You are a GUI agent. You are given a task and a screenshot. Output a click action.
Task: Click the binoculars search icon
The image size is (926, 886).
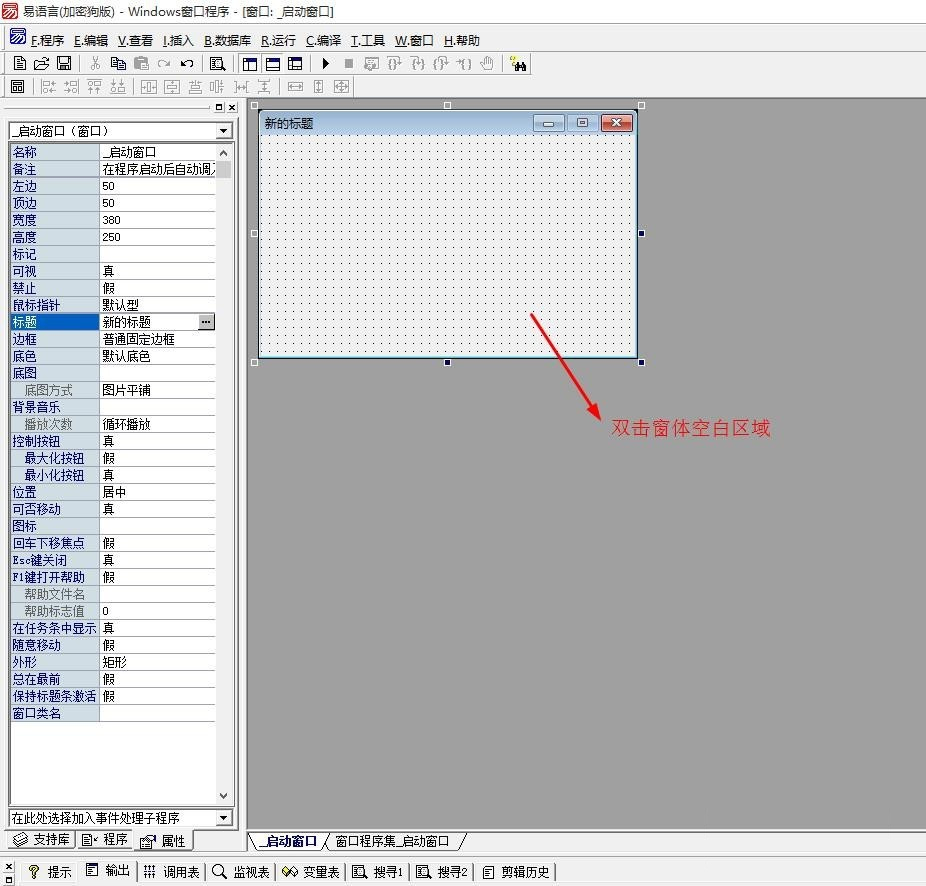(518, 64)
